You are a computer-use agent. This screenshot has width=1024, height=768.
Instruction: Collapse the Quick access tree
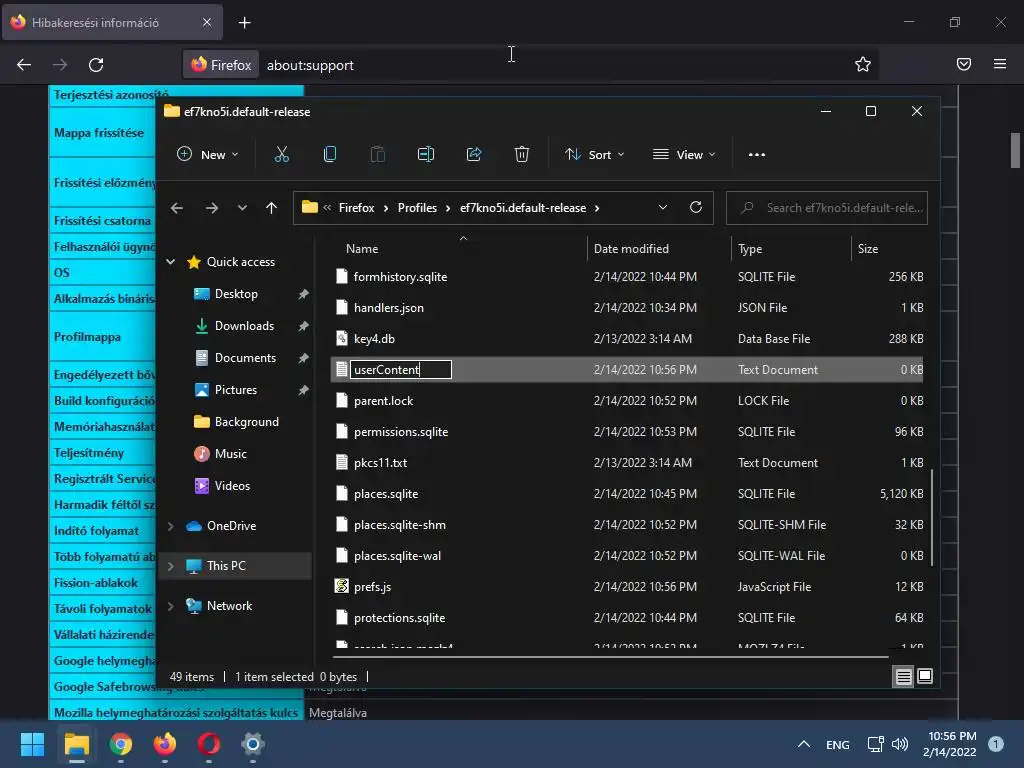170,262
